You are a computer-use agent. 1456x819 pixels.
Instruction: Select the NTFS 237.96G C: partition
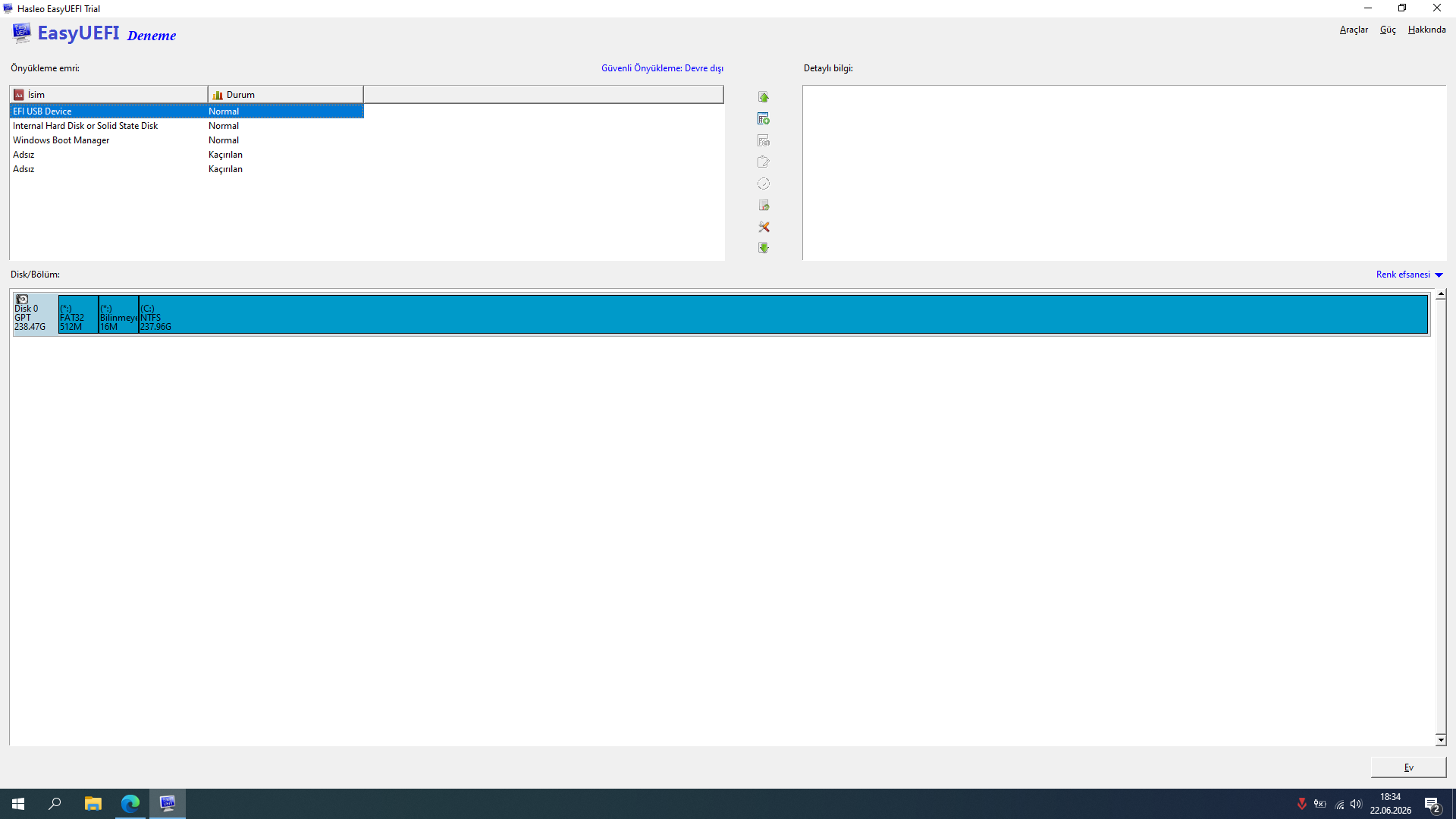[783, 314]
